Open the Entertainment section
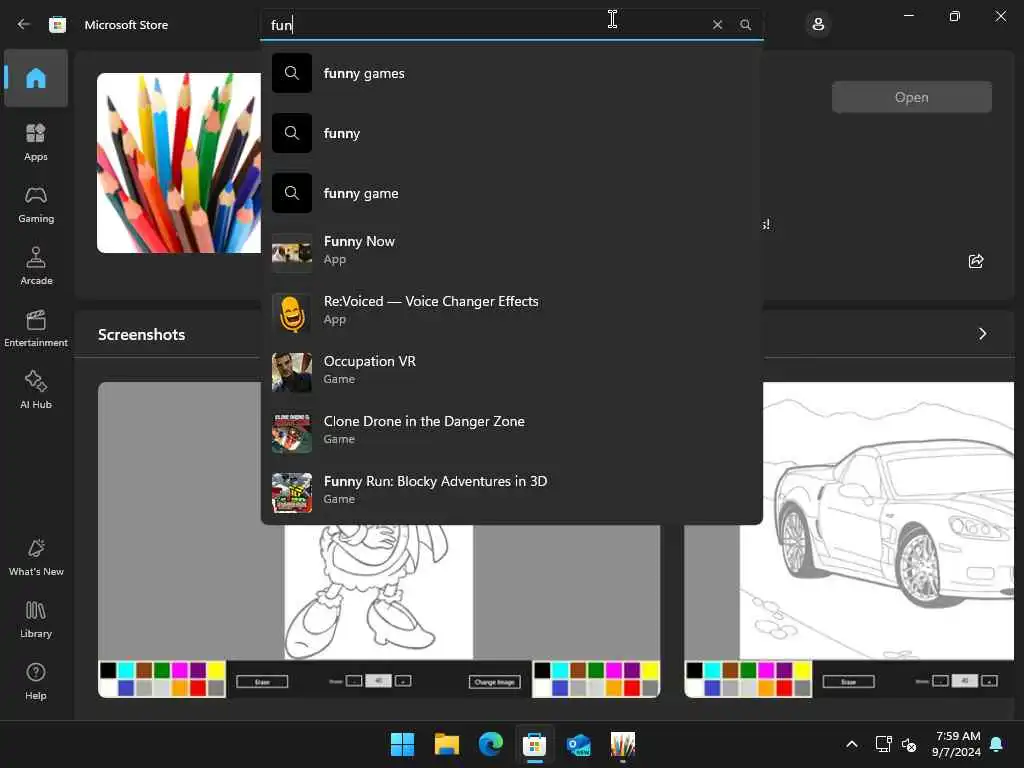Viewport: 1024px width, 768px height. tap(36, 328)
